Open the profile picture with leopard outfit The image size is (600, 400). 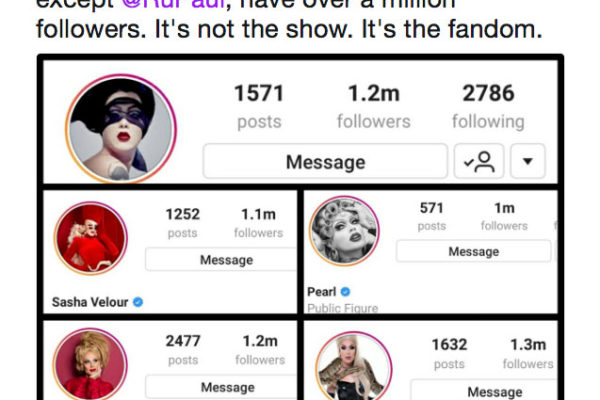point(354,367)
